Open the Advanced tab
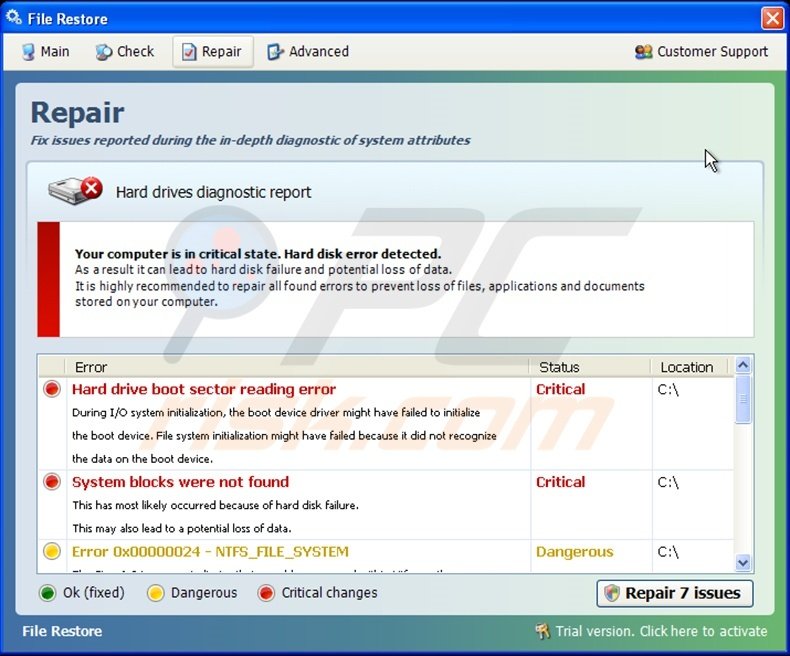790x656 pixels. (x=308, y=52)
